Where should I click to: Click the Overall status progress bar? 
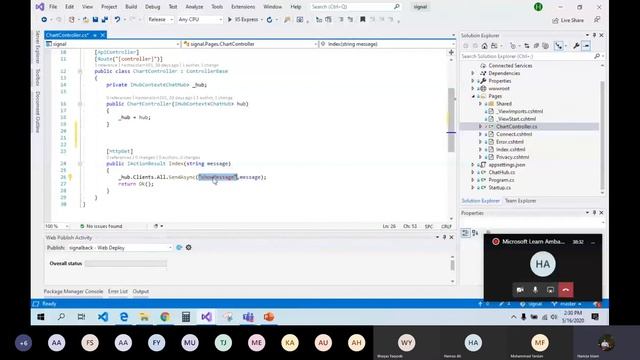tap(126, 264)
